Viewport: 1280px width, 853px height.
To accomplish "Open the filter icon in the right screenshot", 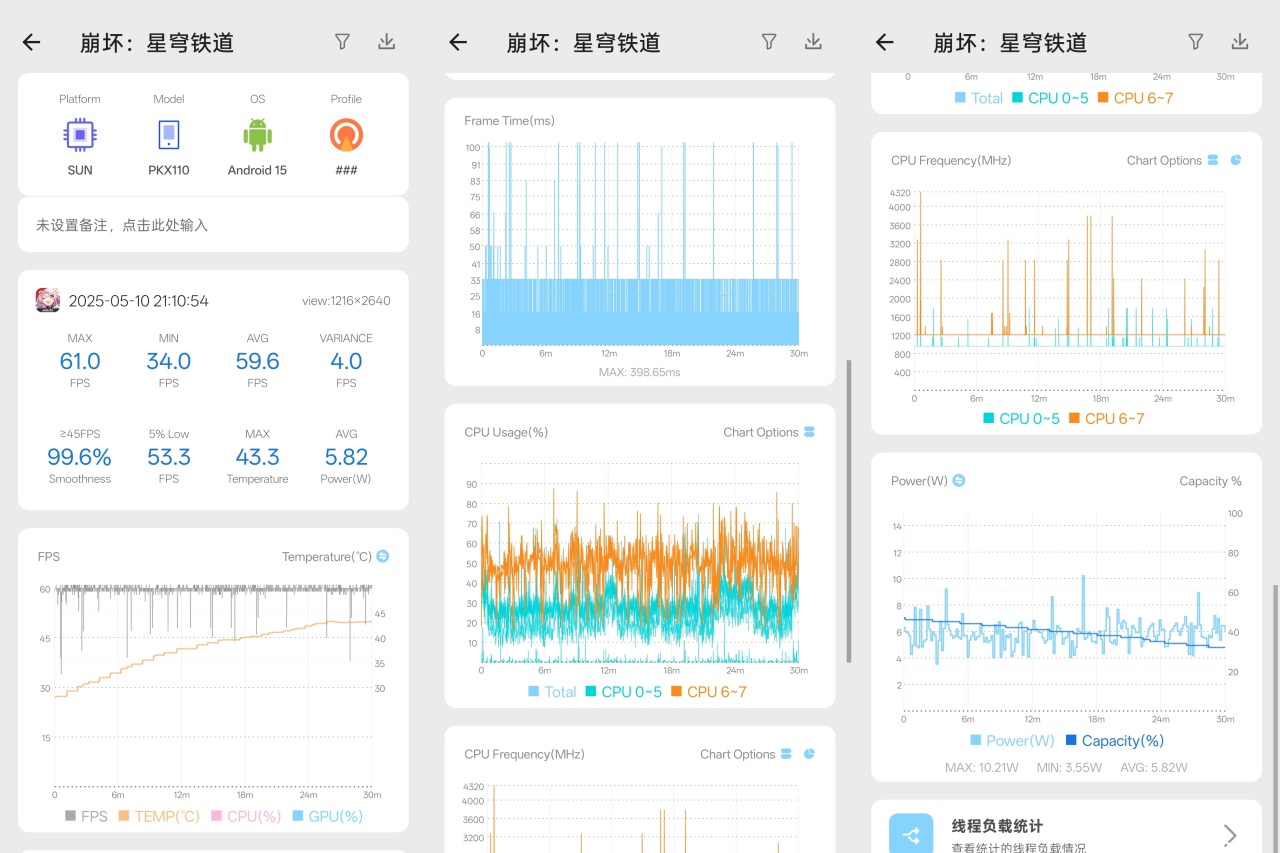I will [1196, 42].
